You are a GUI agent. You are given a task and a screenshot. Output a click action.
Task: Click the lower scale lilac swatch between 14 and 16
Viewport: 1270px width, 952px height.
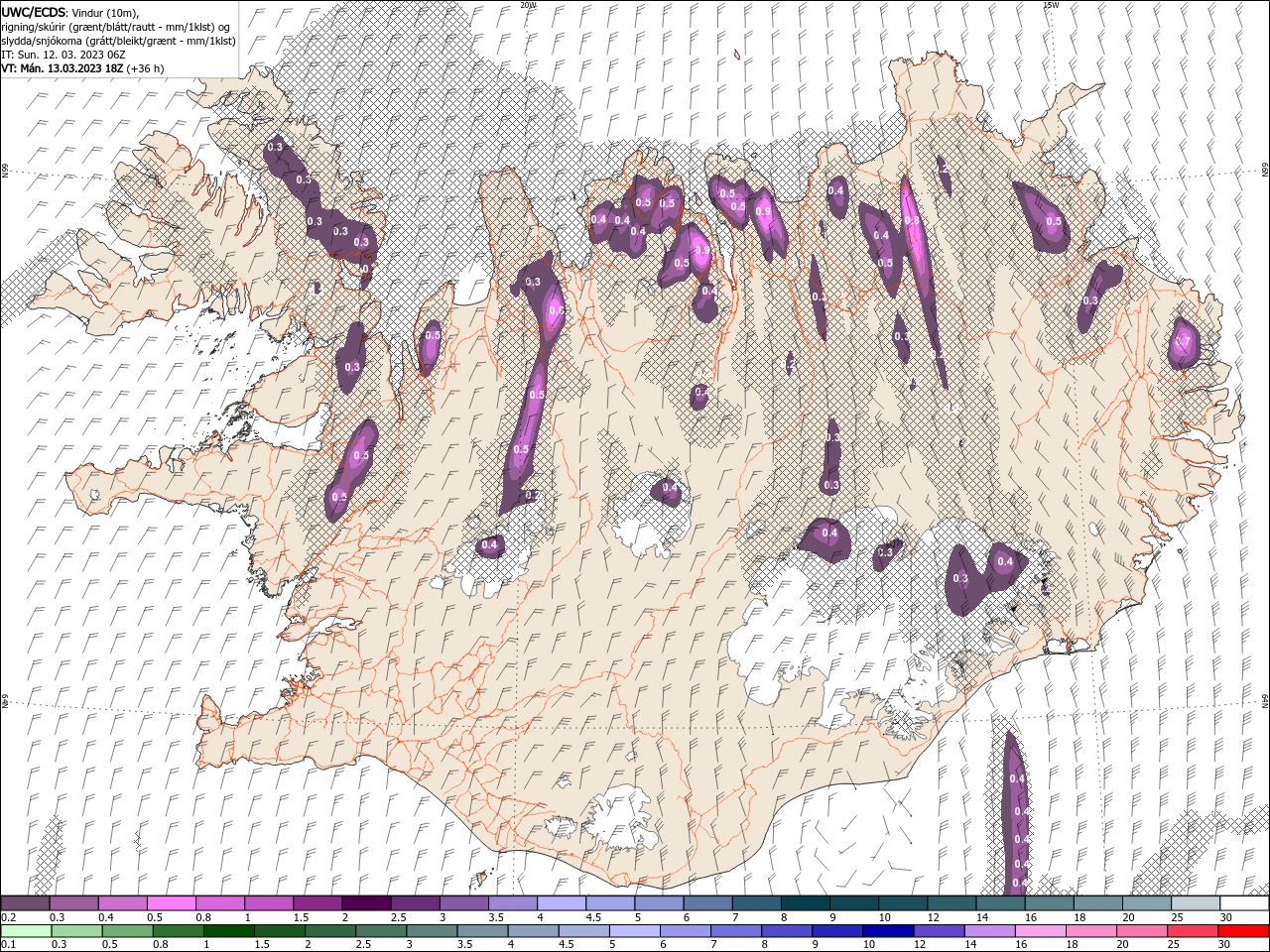988,931
